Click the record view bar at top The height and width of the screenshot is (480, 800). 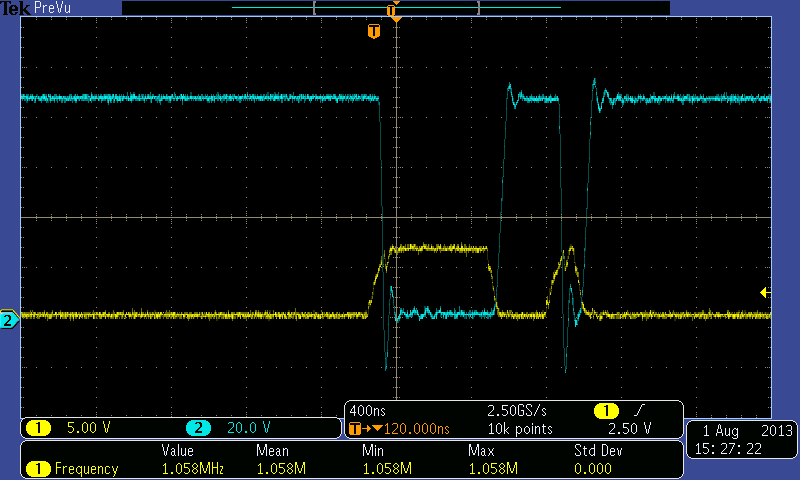click(396, 8)
